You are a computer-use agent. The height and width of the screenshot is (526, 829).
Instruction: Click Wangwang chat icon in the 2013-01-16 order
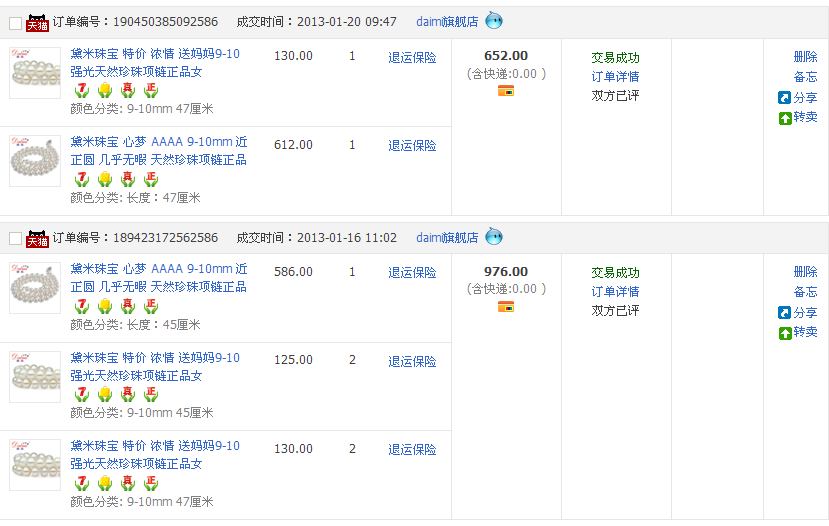(x=494, y=237)
